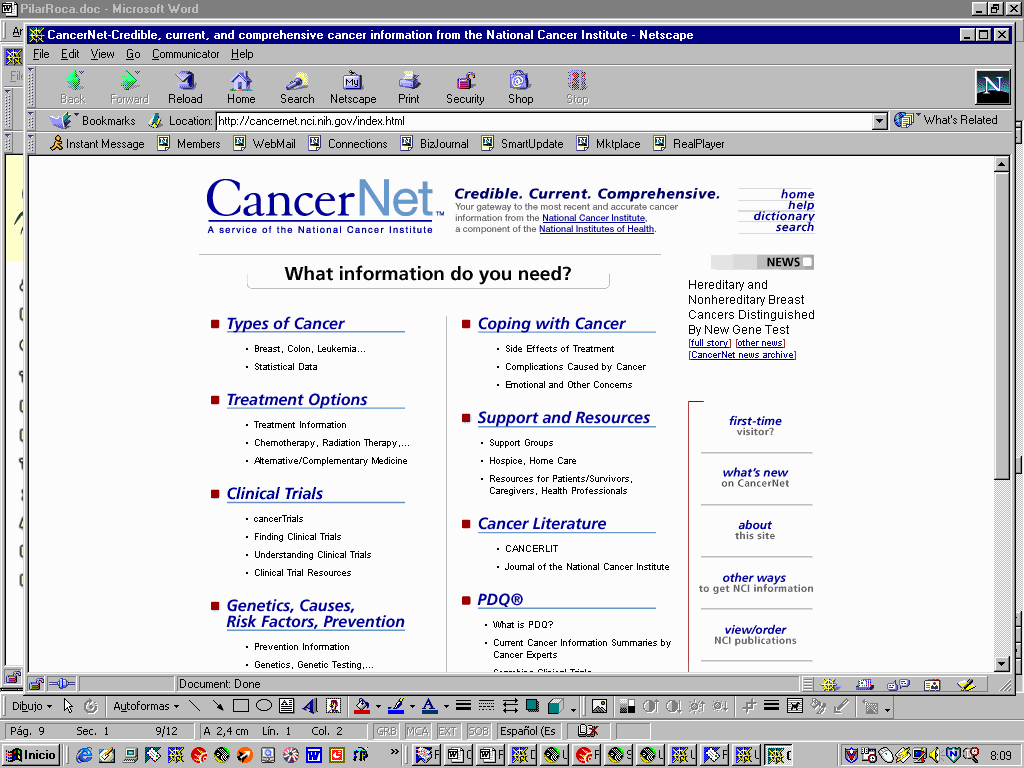Screen dimensions: 1024x768
Task: Open the View menu in Netscape
Action: click(x=102, y=54)
